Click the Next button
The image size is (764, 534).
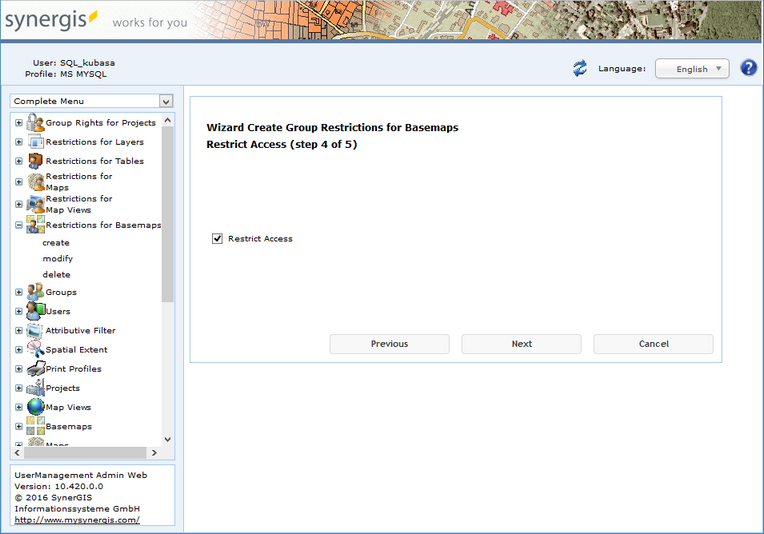521,343
